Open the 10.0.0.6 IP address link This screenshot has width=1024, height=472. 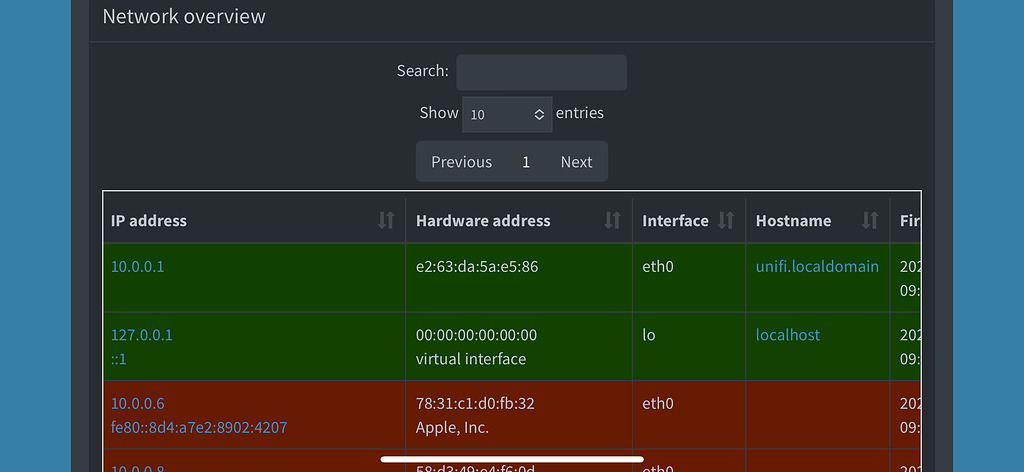point(138,403)
